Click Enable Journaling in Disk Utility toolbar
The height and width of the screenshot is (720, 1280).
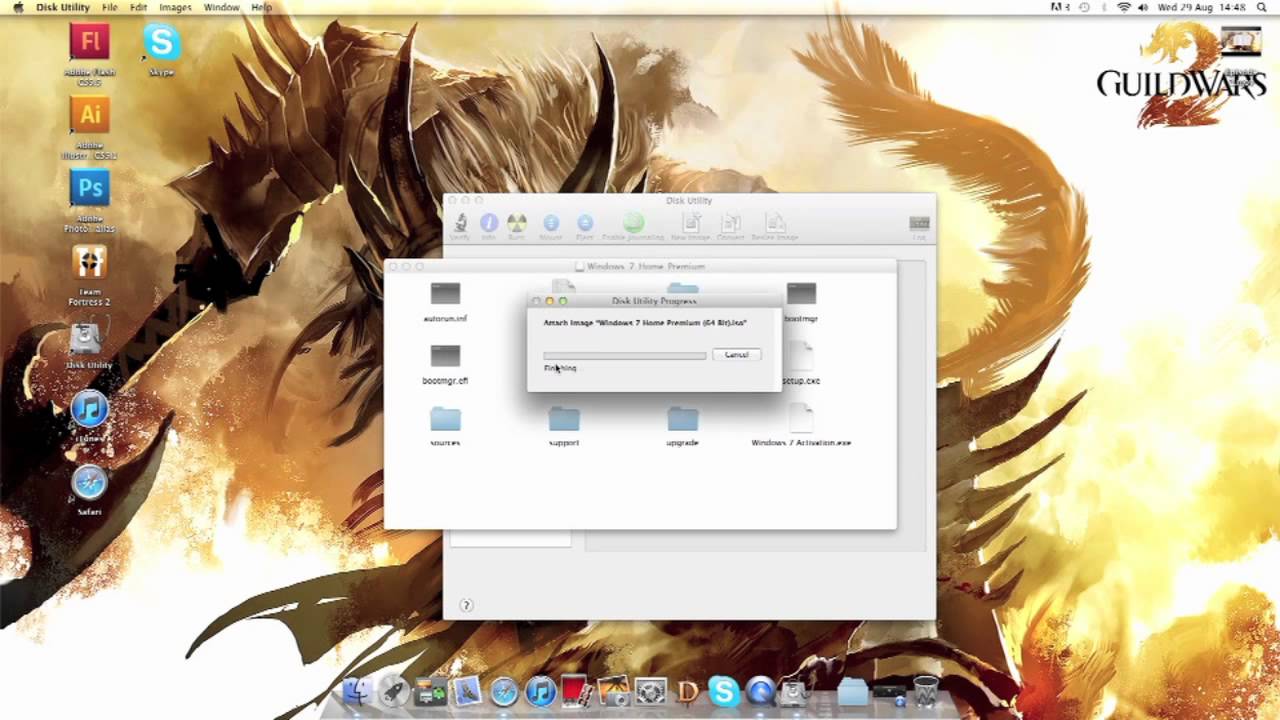(633, 224)
